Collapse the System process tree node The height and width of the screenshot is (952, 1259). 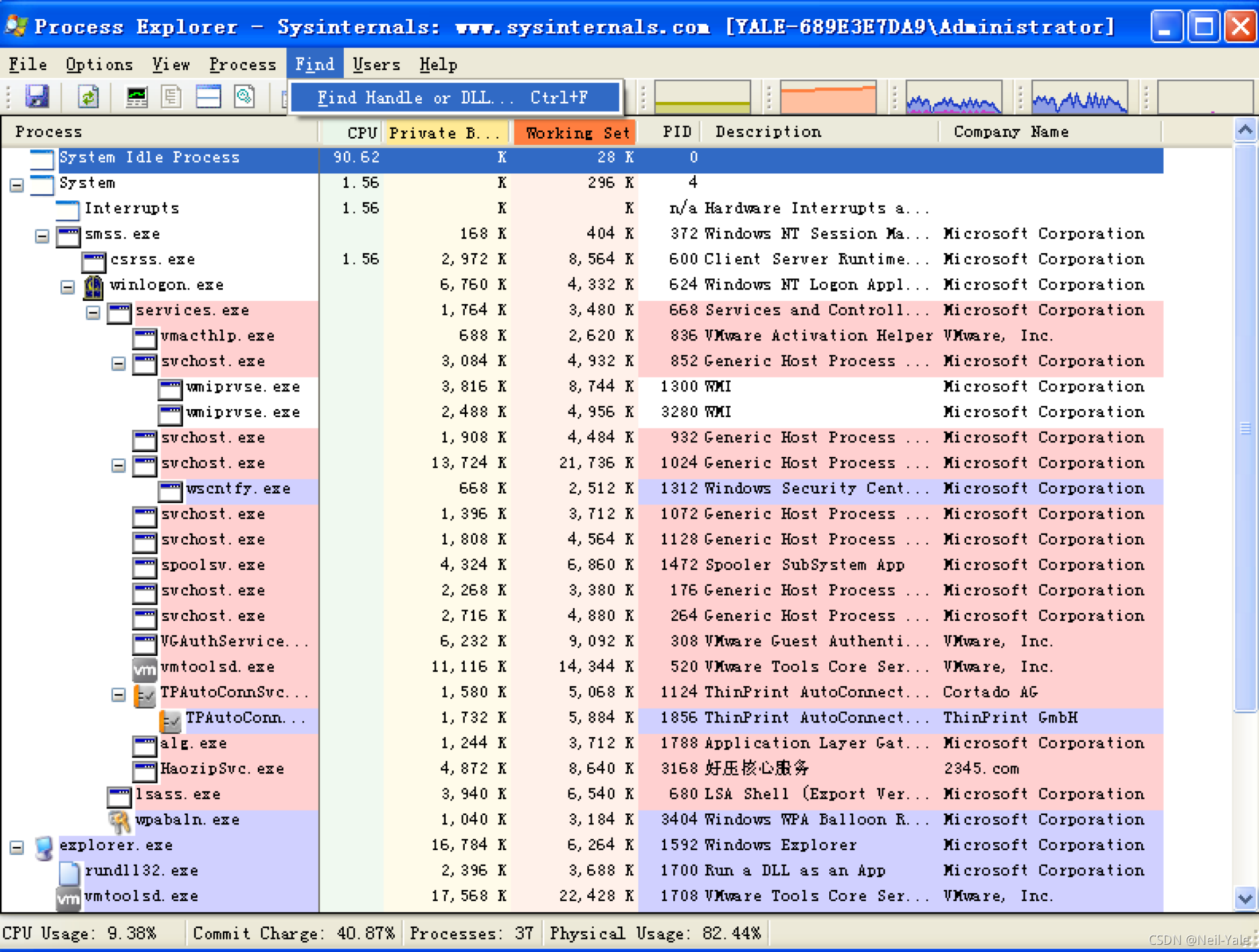point(17,184)
